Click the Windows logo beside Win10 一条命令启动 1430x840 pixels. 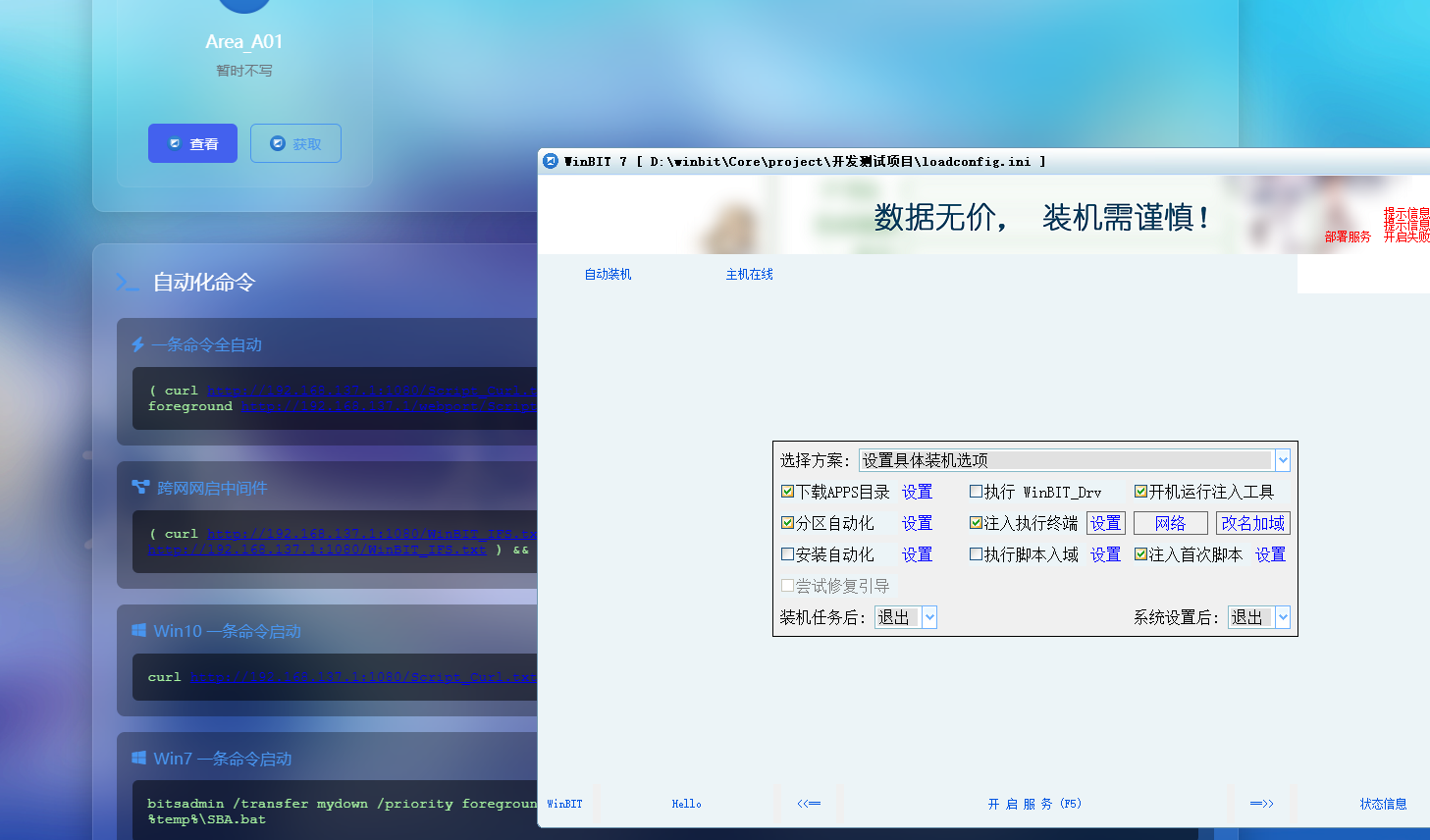[139, 630]
